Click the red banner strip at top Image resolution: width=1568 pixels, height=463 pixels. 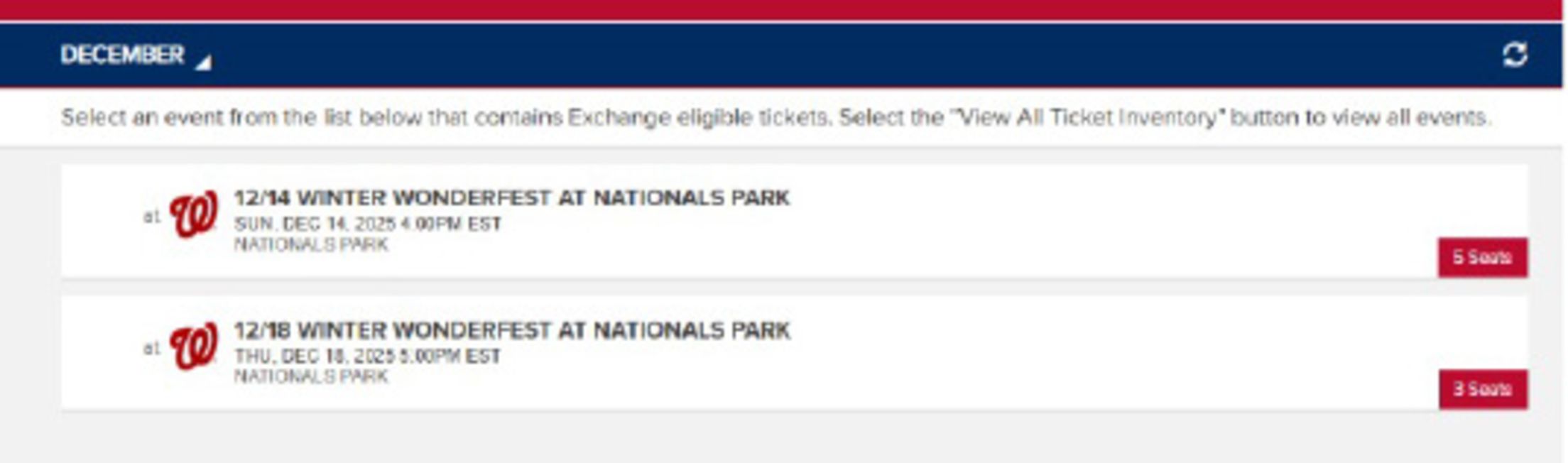point(781,10)
